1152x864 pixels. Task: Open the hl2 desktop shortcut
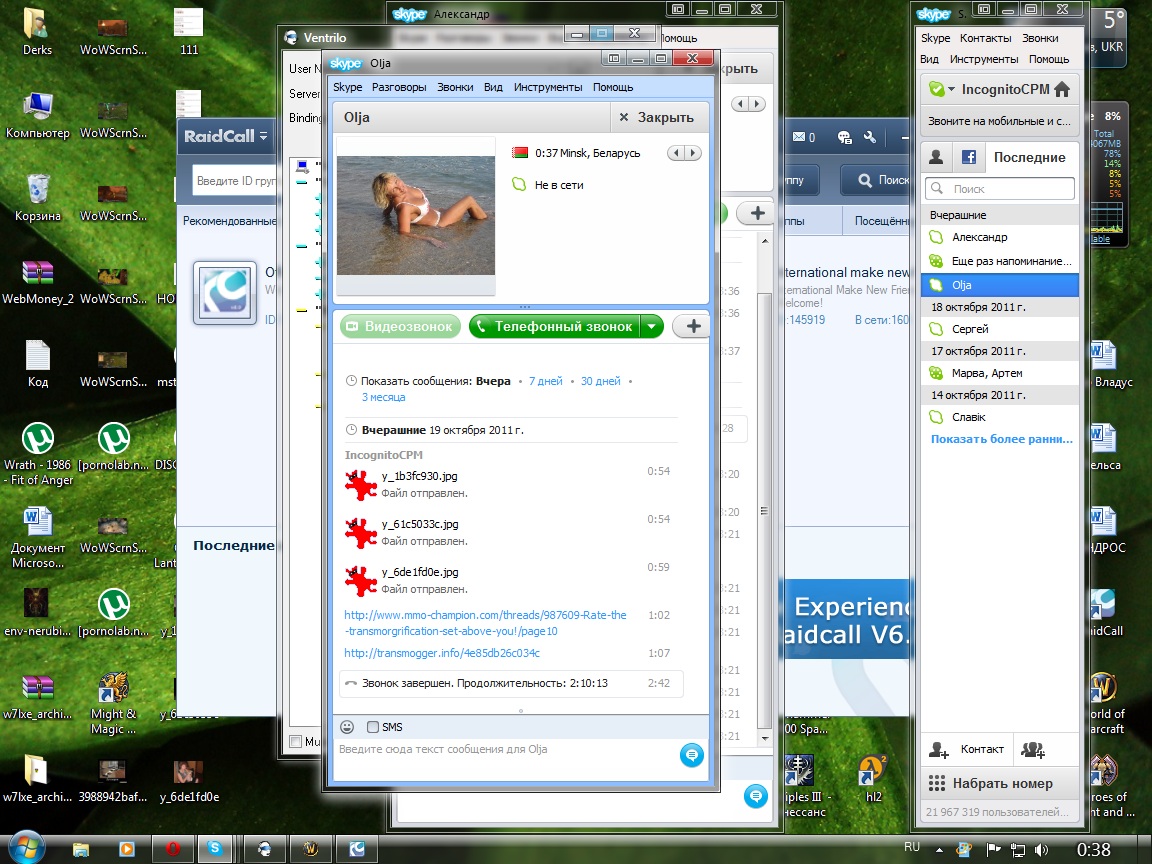click(x=873, y=779)
